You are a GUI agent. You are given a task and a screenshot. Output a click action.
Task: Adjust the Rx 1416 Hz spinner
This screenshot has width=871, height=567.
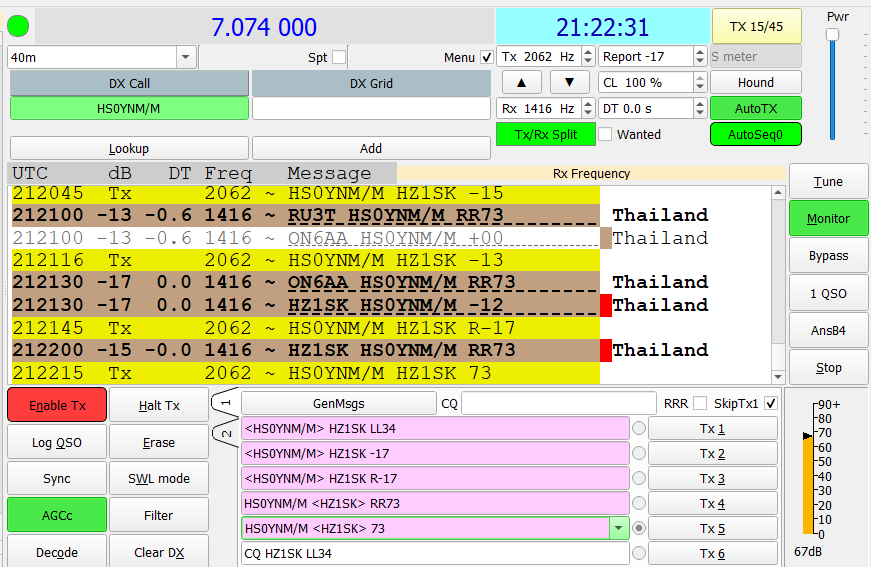[x=588, y=108]
